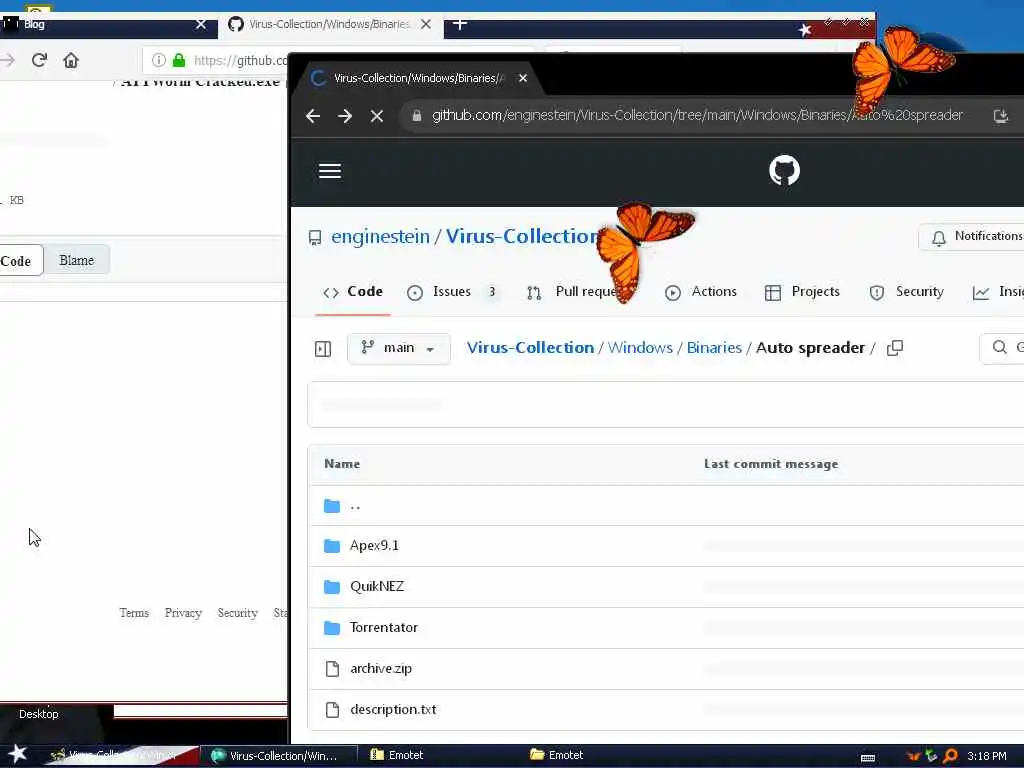Go back in the front browser window
This screenshot has width=1024, height=768.
point(313,116)
